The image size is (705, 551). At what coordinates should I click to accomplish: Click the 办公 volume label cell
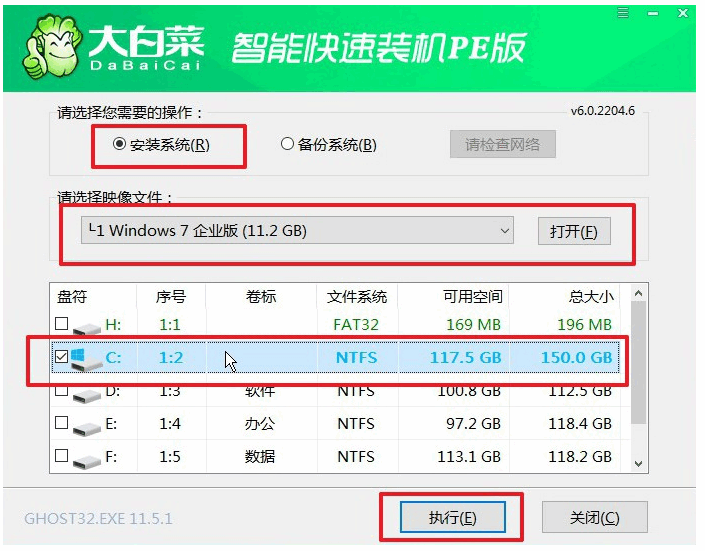coord(259,424)
